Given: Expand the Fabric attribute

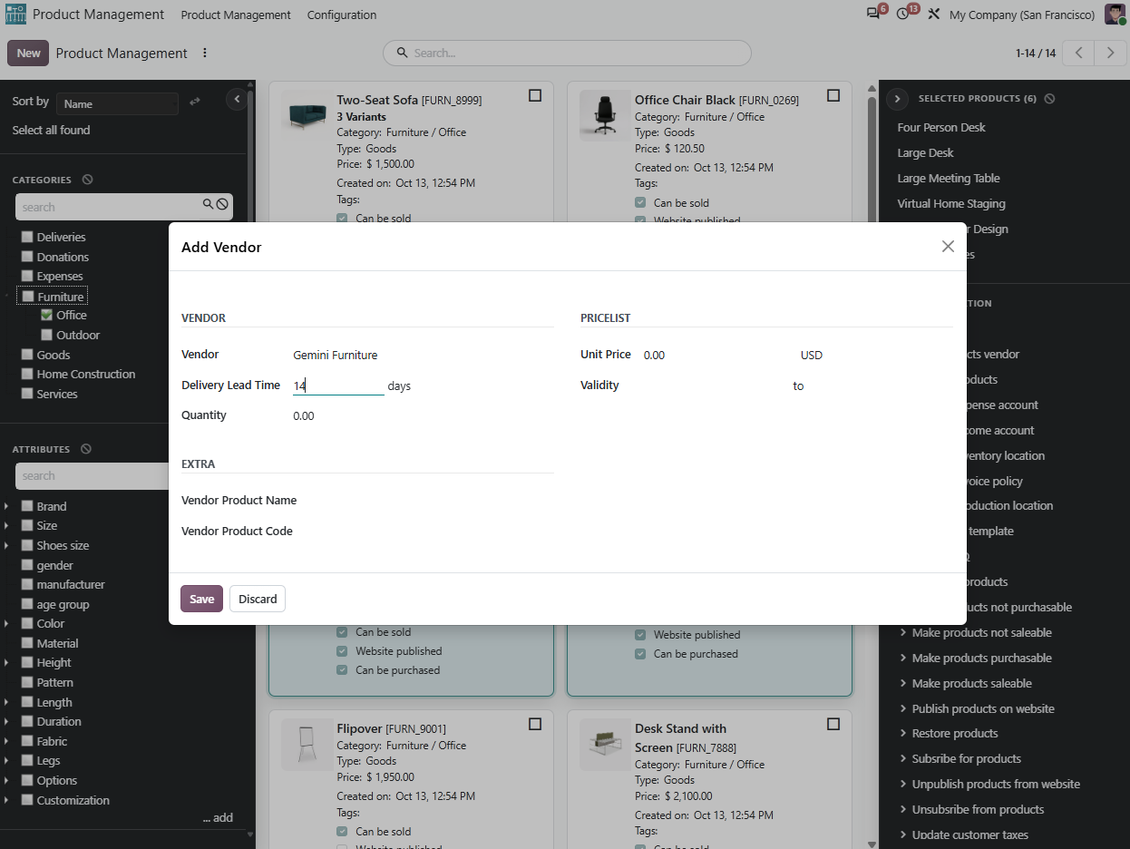Looking at the screenshot, I should (x=6, y=741).
